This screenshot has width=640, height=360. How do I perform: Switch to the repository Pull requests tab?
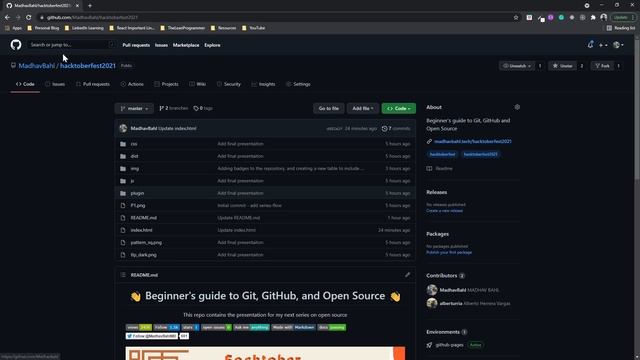click(x=93, y=84)
